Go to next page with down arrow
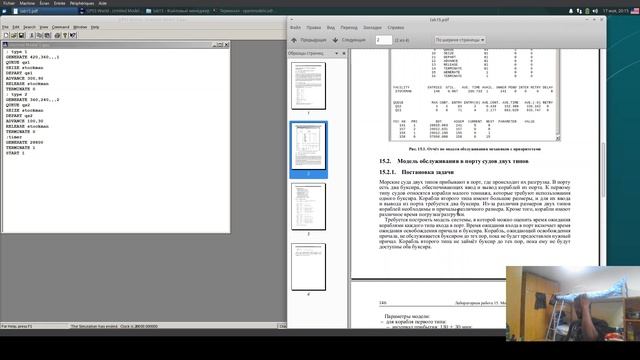Screen dimensions: 640x360 tap(335, 40)
